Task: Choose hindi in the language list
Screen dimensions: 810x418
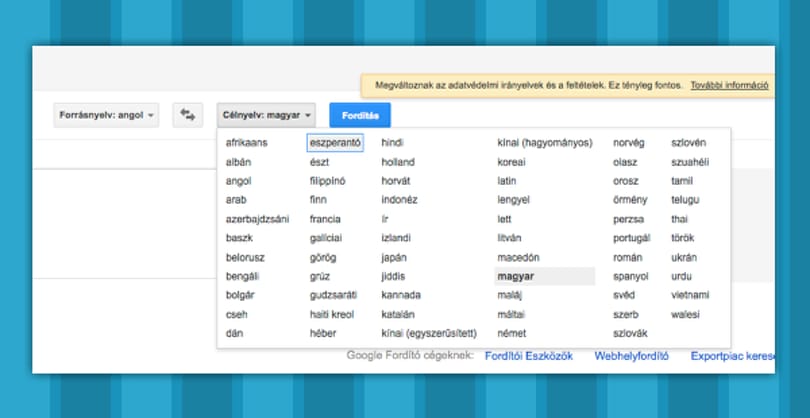Action: (x=392, y=143)
